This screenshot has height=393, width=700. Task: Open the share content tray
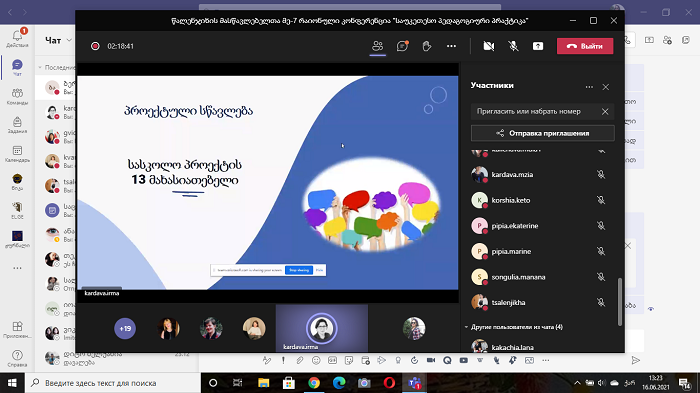(x=538, y=46)
